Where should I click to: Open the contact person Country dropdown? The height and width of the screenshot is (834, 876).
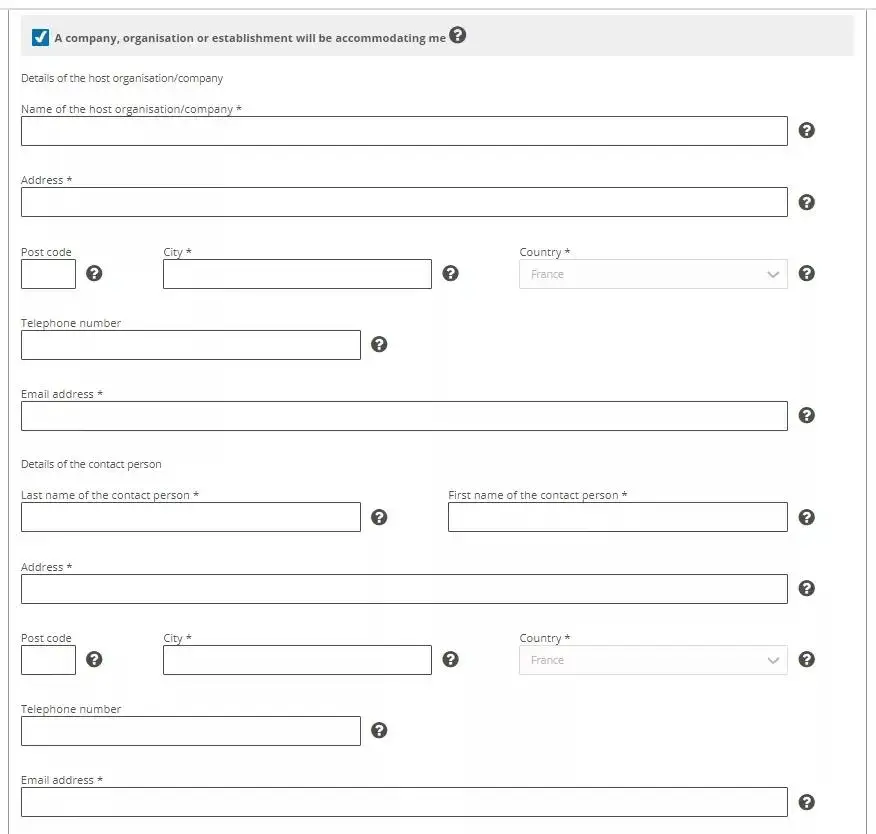point(653,660)
